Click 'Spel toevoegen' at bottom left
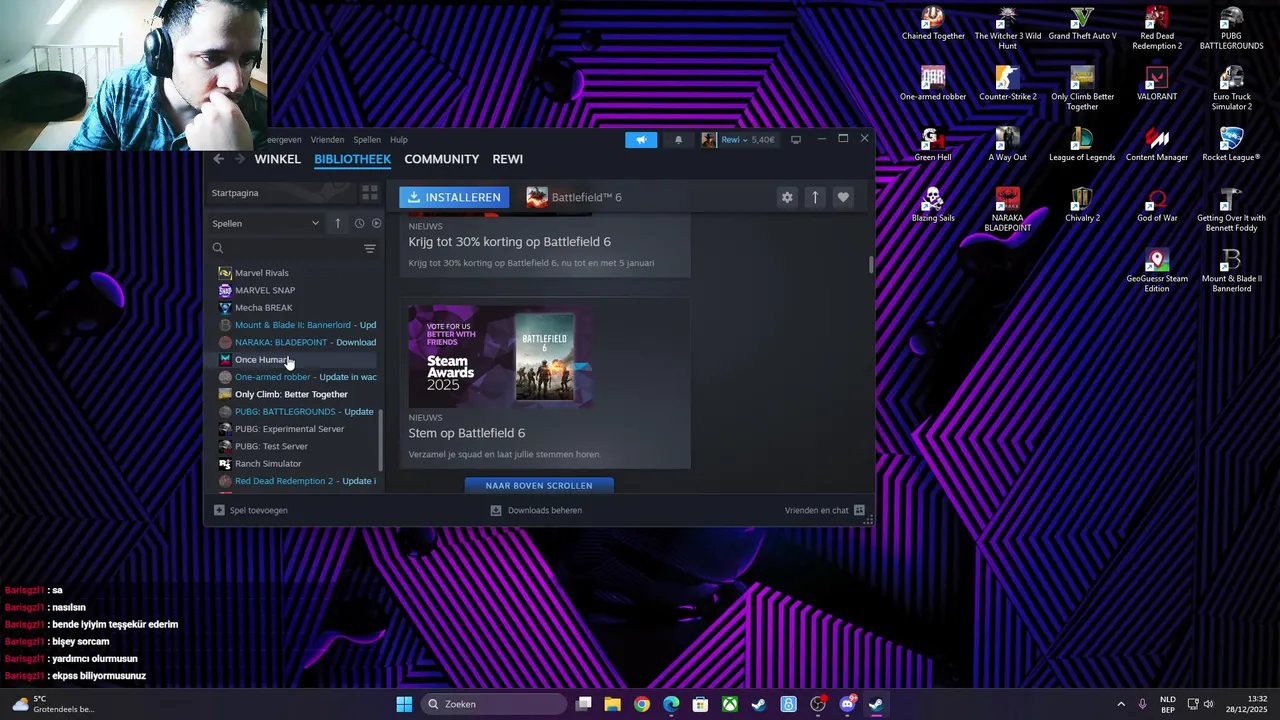The width and height of the screenshot is (1280, 720). coord(251,510)
